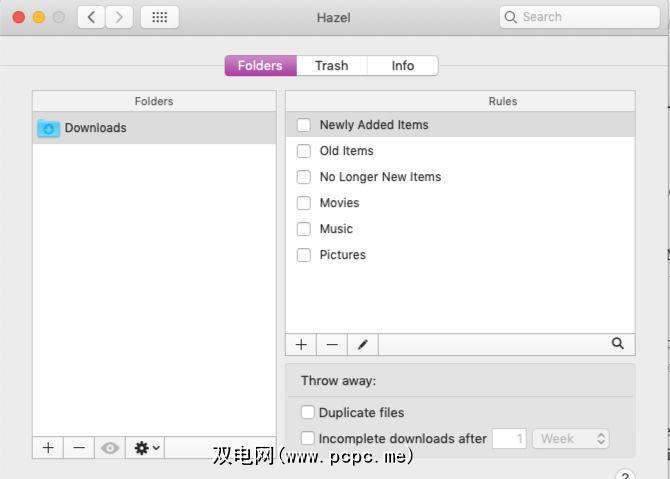Open the gear actions menu under Folders
The image size is (670, 479).
click(x=145, y=448)
